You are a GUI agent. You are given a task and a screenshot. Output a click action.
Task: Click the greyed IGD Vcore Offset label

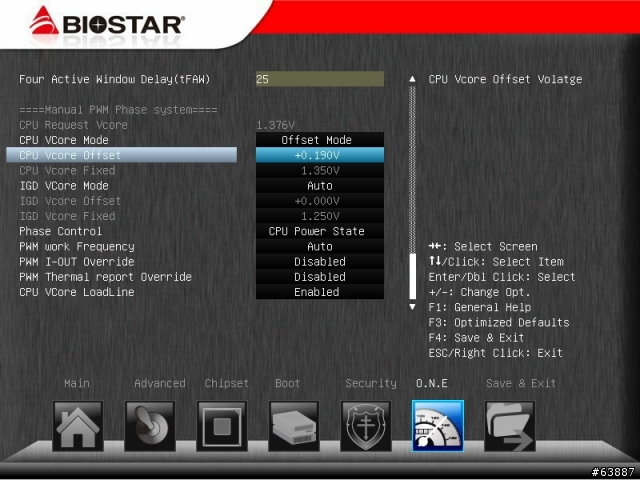click(70, 201)
